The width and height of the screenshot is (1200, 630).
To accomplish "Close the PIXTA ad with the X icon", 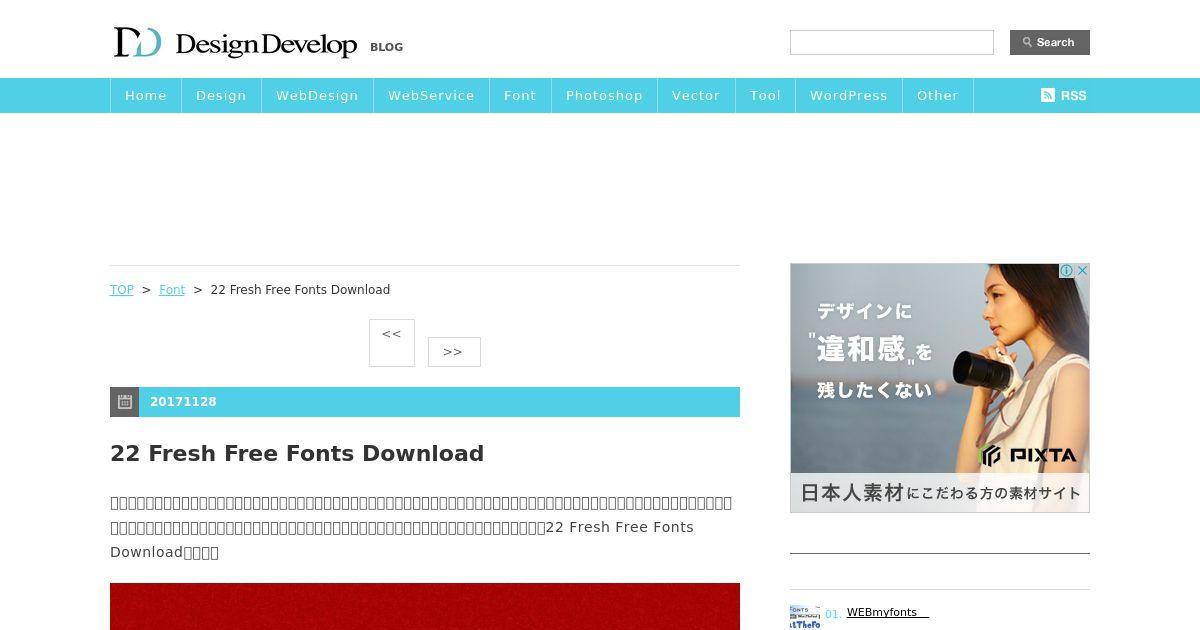I will click(x=1082, y=271).
